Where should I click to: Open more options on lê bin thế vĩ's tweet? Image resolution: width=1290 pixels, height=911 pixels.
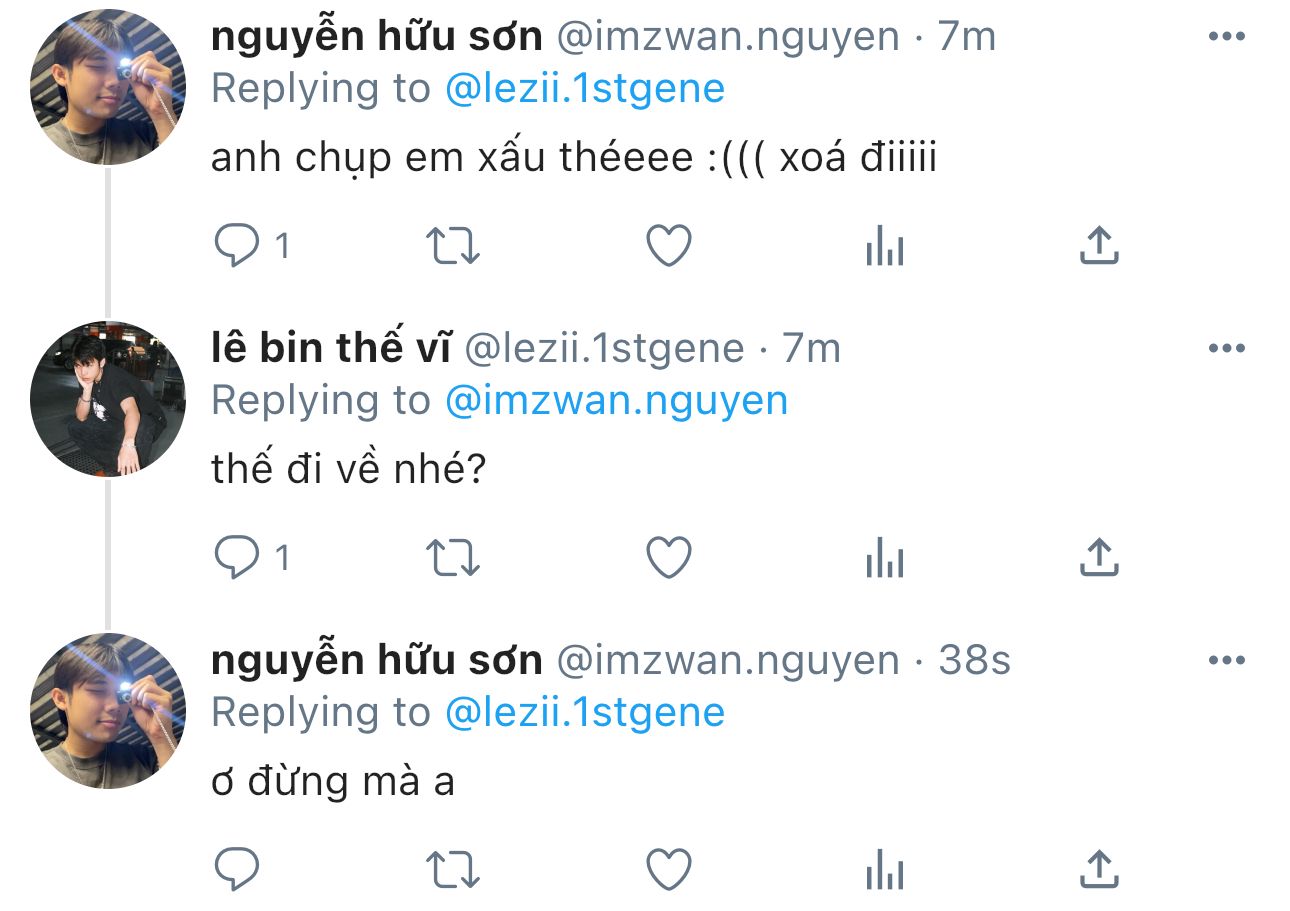coord(1226,349)
